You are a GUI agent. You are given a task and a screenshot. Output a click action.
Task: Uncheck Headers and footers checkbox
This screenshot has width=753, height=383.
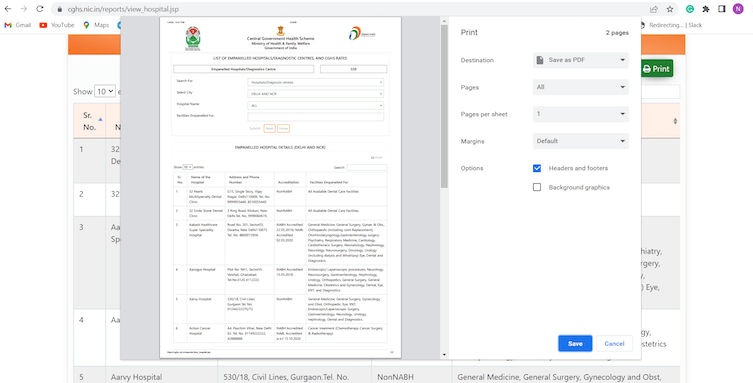[x=537, y=168]
